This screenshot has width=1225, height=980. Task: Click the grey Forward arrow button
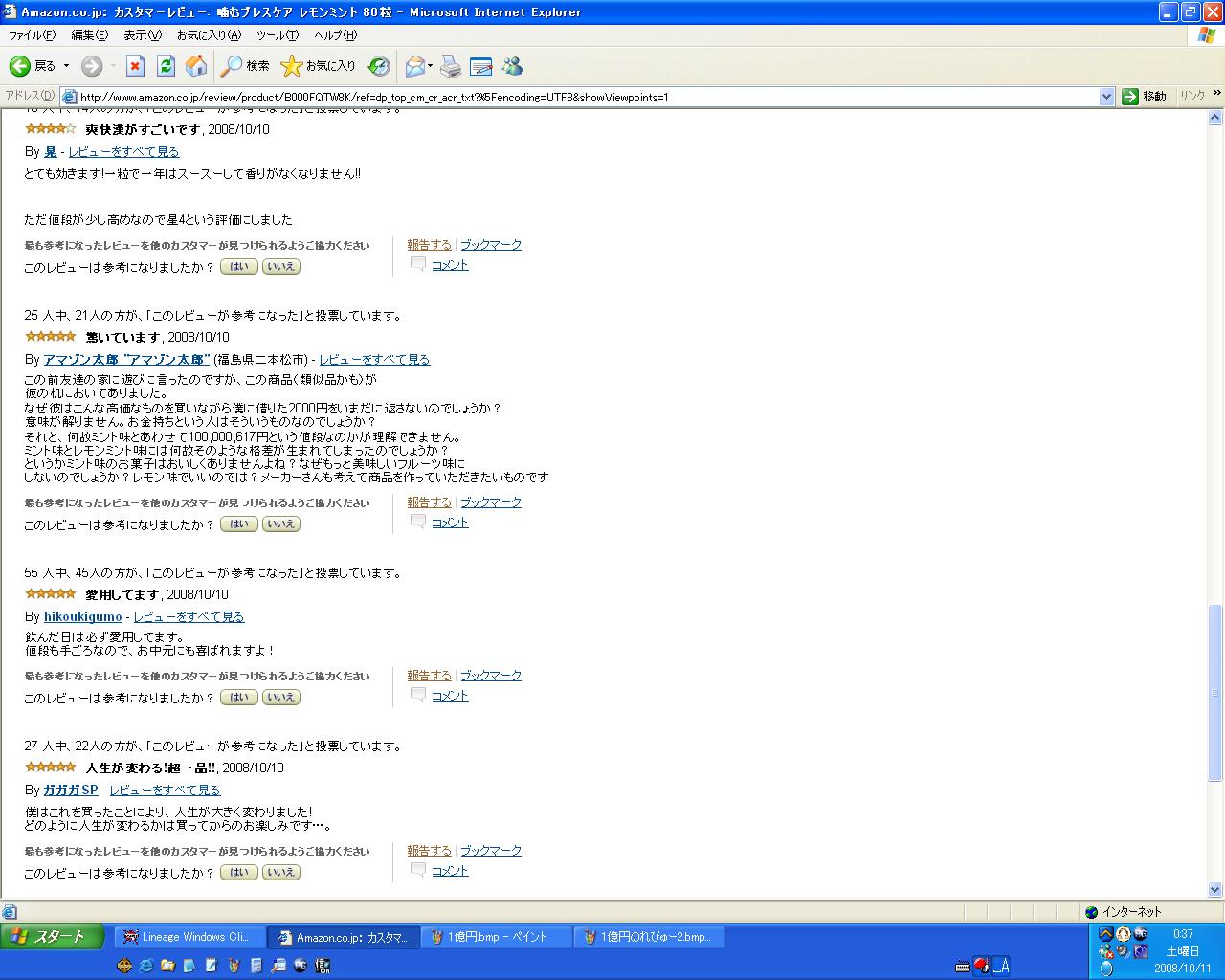pos(92,66)
